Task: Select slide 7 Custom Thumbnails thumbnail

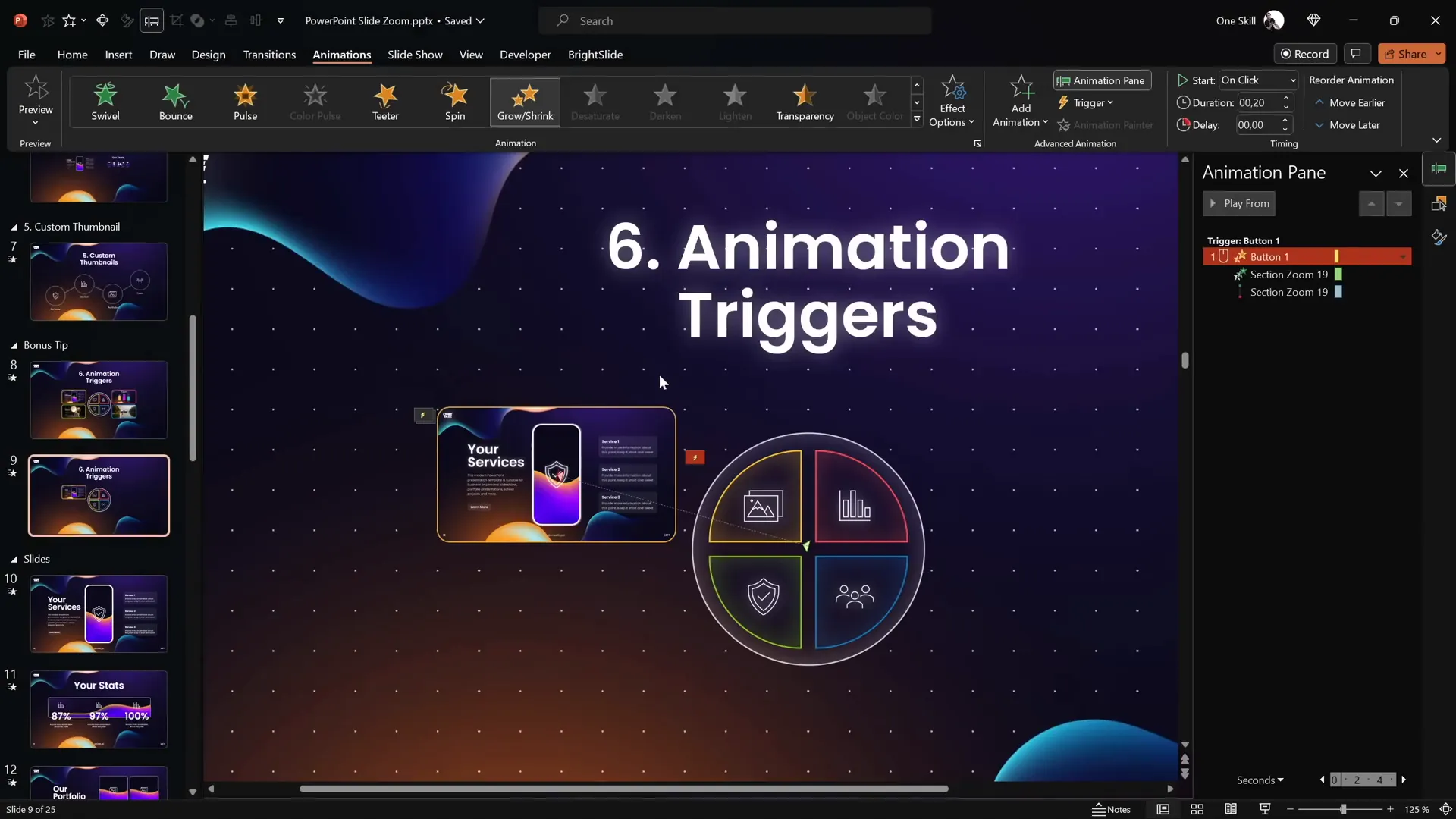Action: point(99,281)
